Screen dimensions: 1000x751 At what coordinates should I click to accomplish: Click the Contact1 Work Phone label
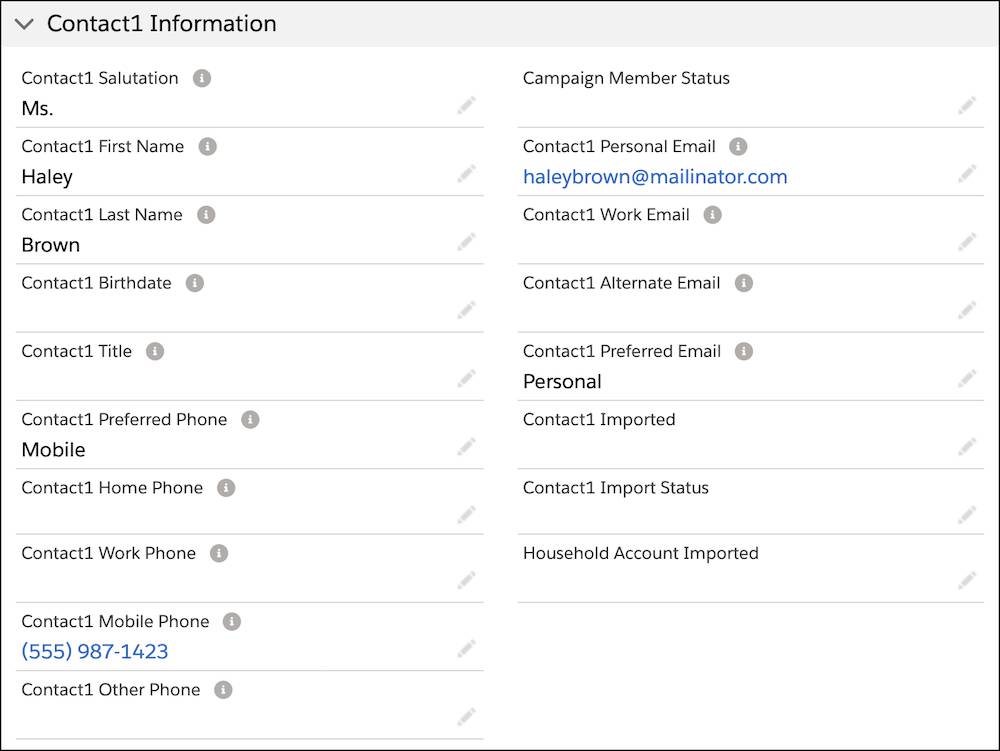(108, 553)
